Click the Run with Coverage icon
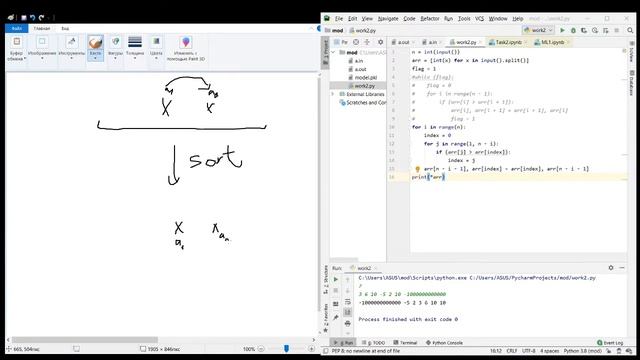Viewport: 640px width, 360px height. [584, 30]
